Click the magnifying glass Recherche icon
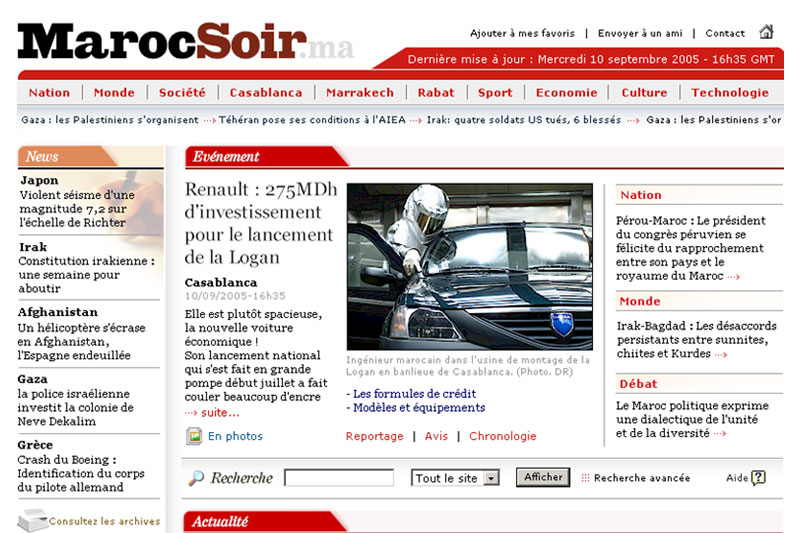The image size is (800, 533). [x=196, y=478]
